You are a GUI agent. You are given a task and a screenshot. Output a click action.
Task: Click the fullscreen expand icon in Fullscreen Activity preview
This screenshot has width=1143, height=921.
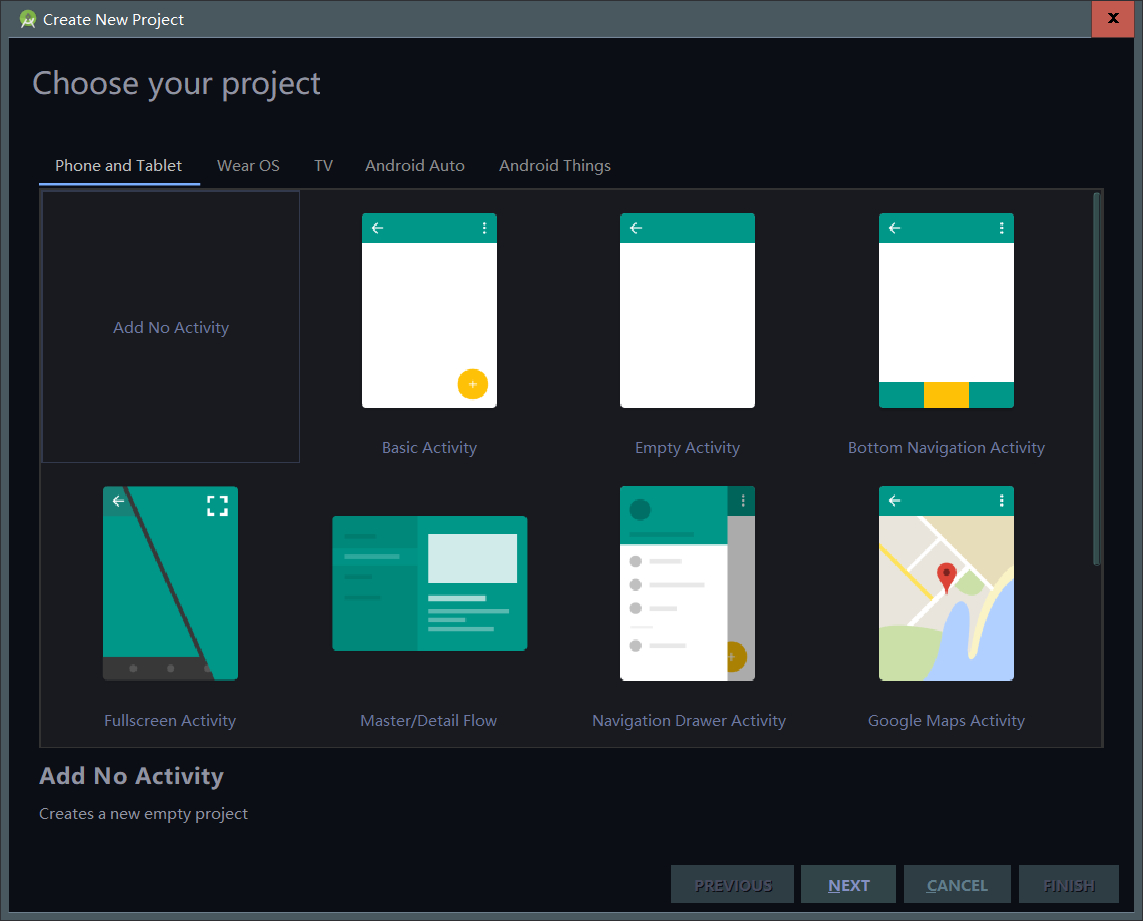[217, 505]
